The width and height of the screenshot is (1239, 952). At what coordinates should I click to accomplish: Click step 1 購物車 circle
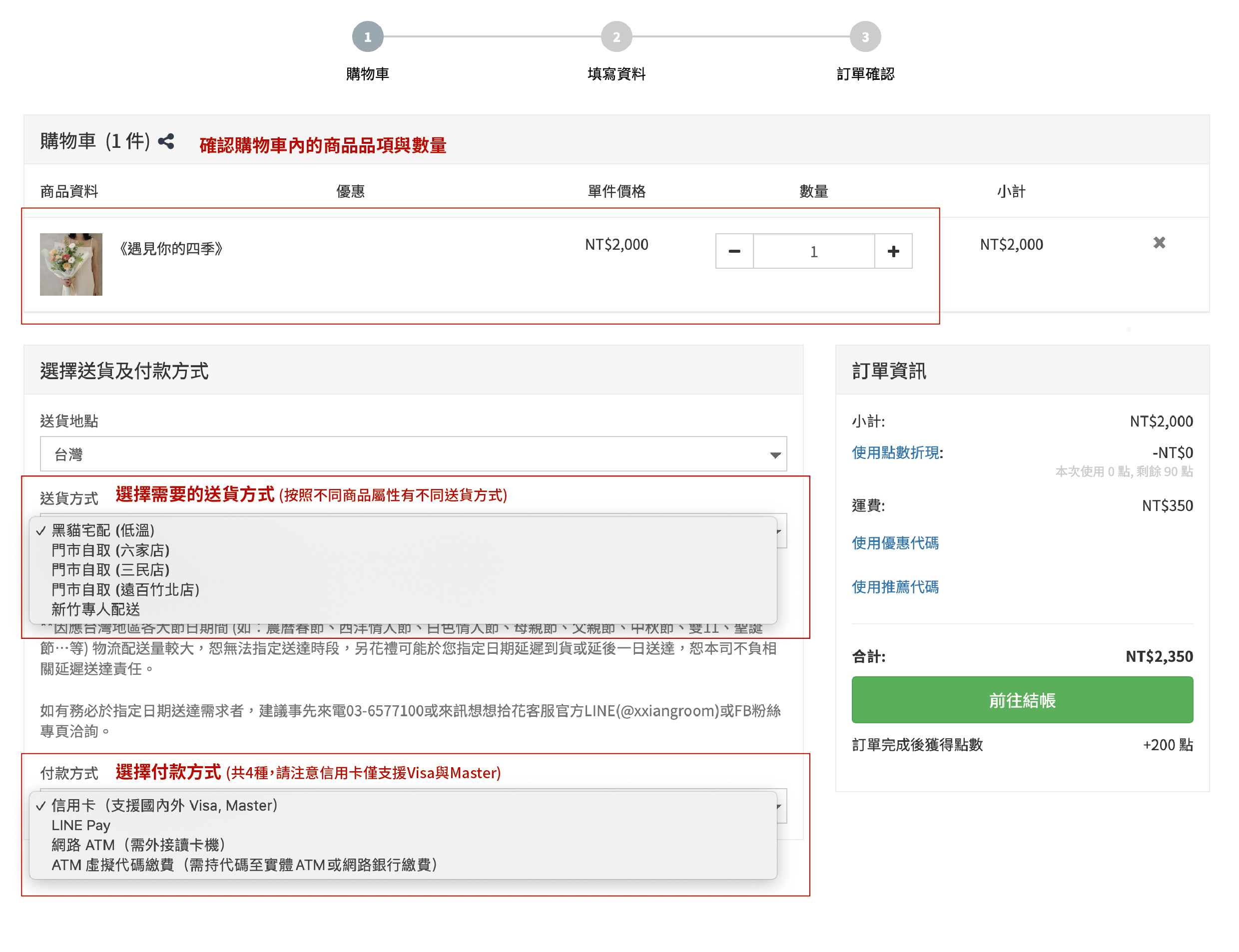[367, 37]
